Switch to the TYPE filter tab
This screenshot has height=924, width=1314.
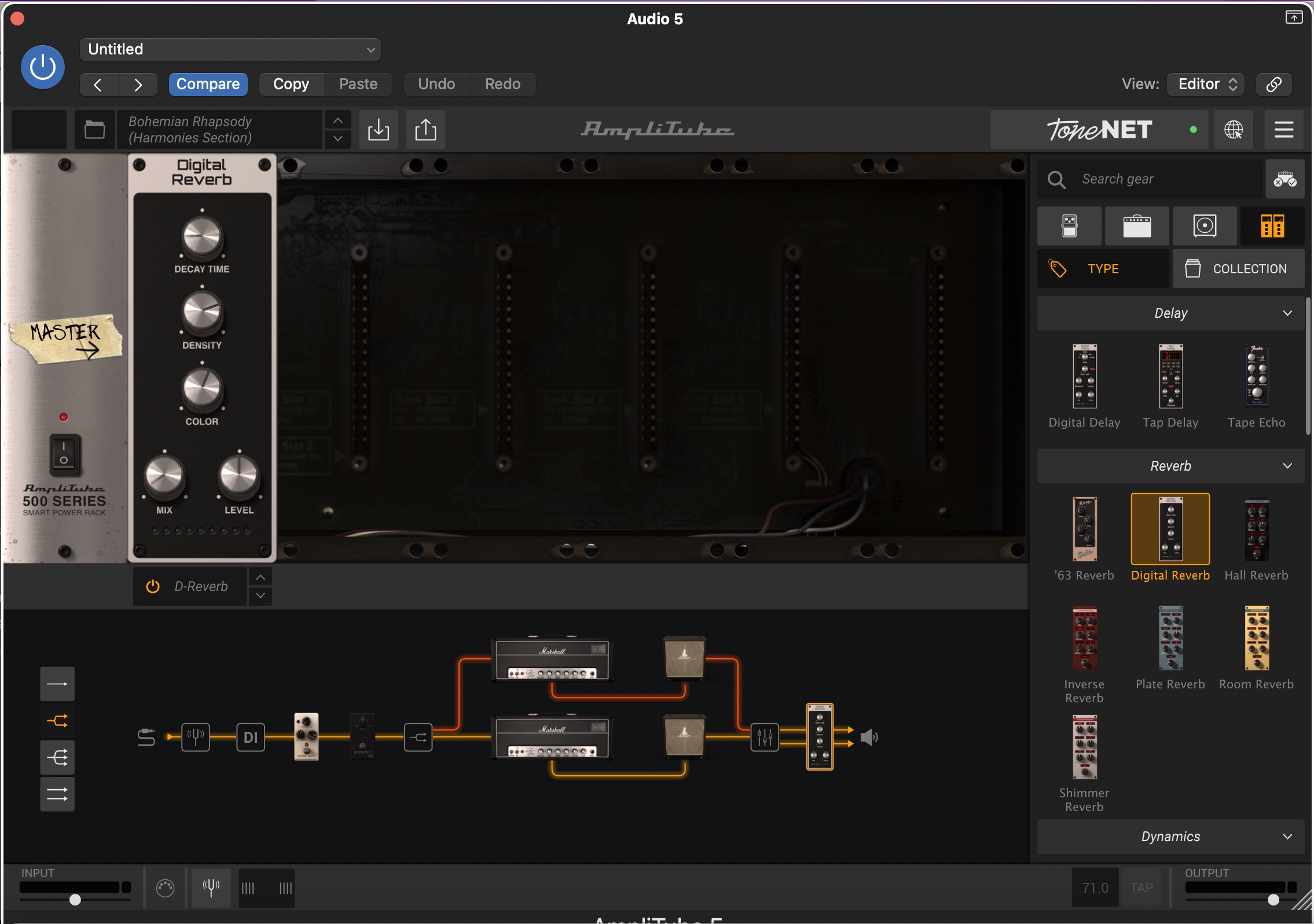(1103, 269)
